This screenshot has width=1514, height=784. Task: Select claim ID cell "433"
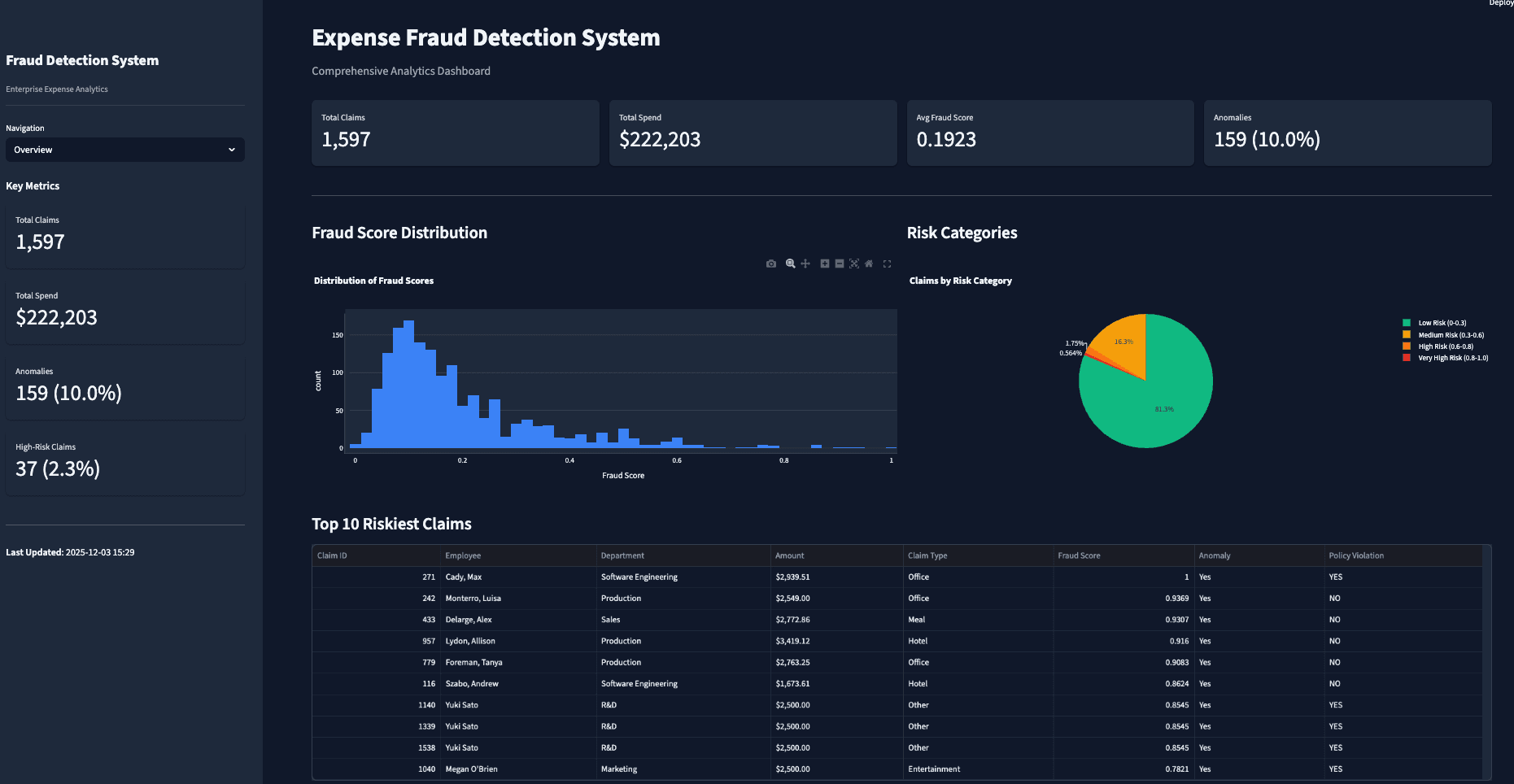(376, 620)
